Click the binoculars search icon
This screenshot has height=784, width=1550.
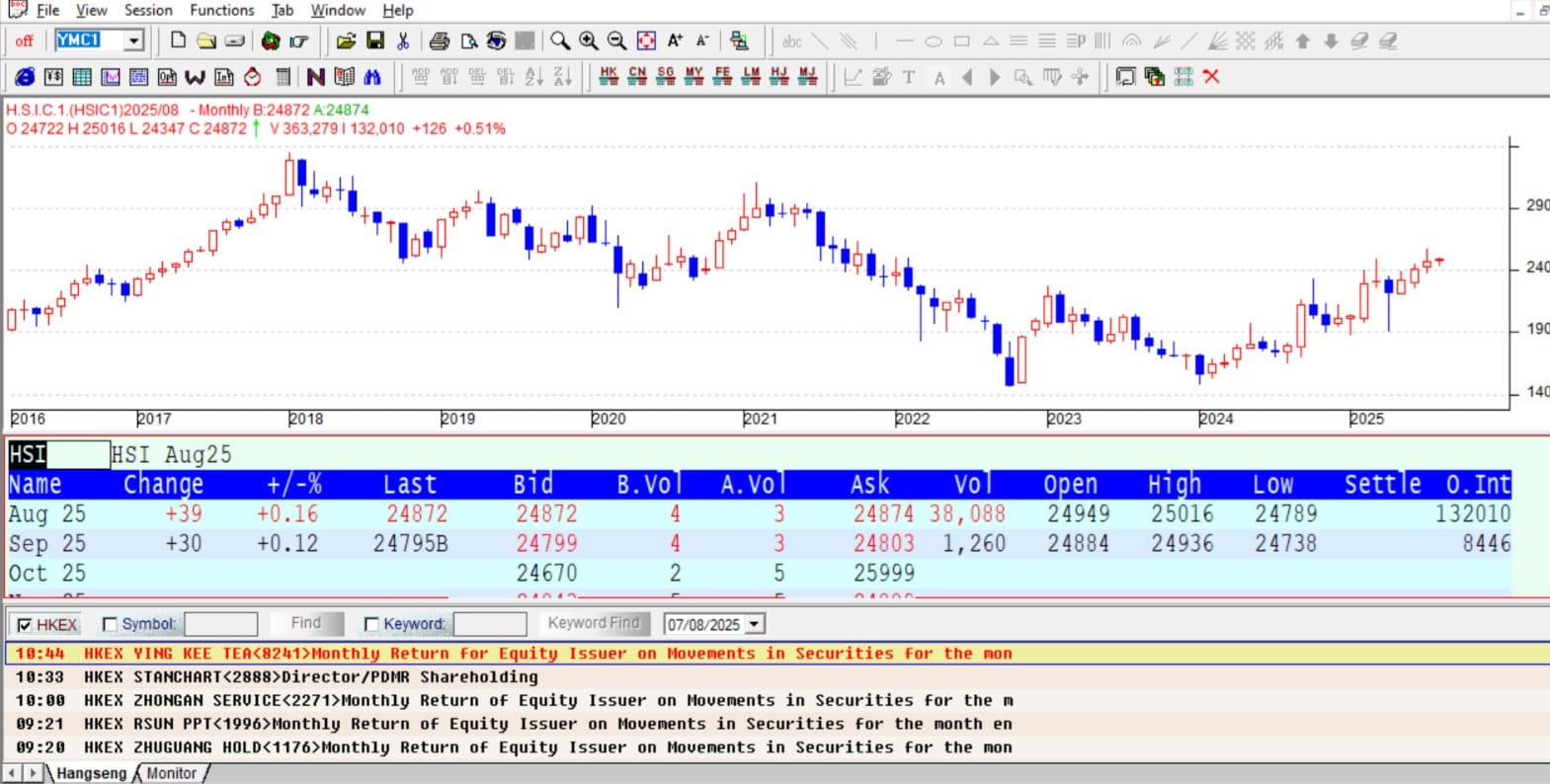point(372,76)
